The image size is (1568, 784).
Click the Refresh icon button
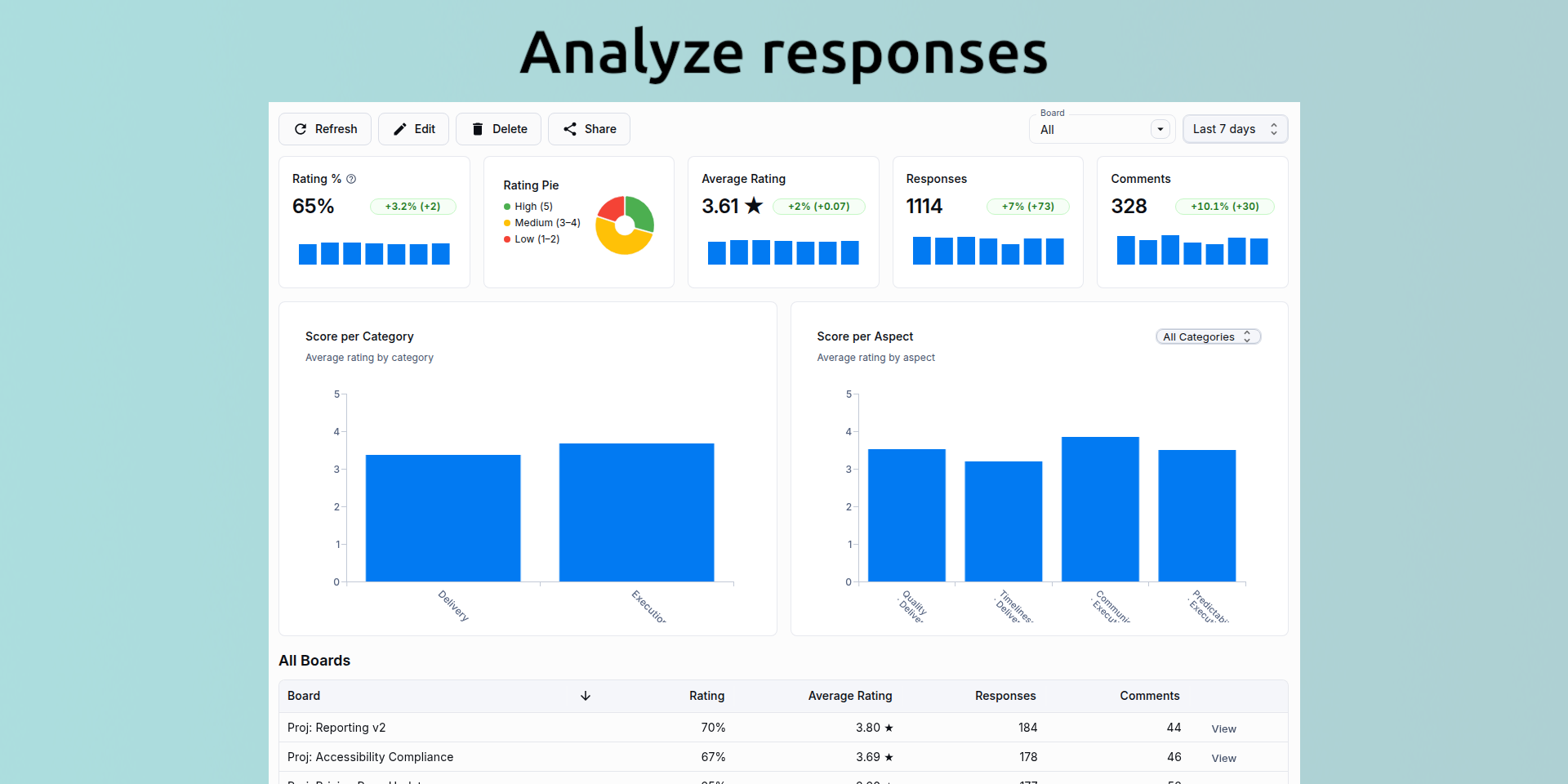(301, 129)
